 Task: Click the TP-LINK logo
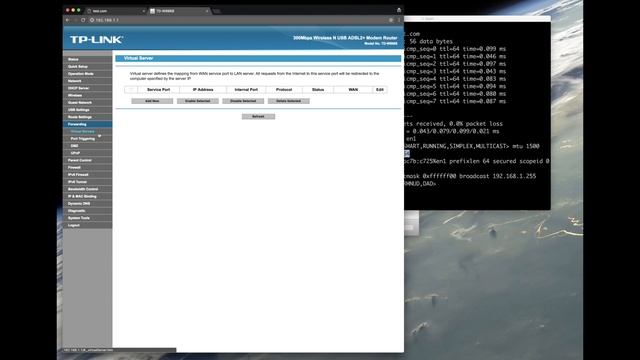point(96,40)
